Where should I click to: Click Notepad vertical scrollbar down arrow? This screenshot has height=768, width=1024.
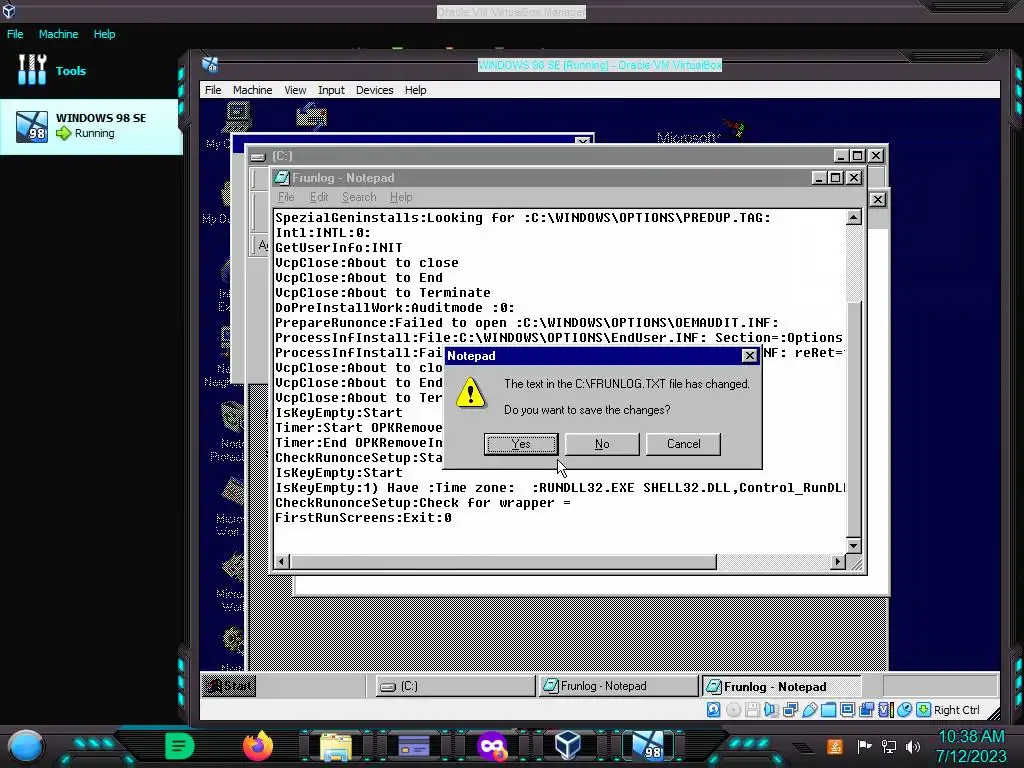click(x=854, y=545)
